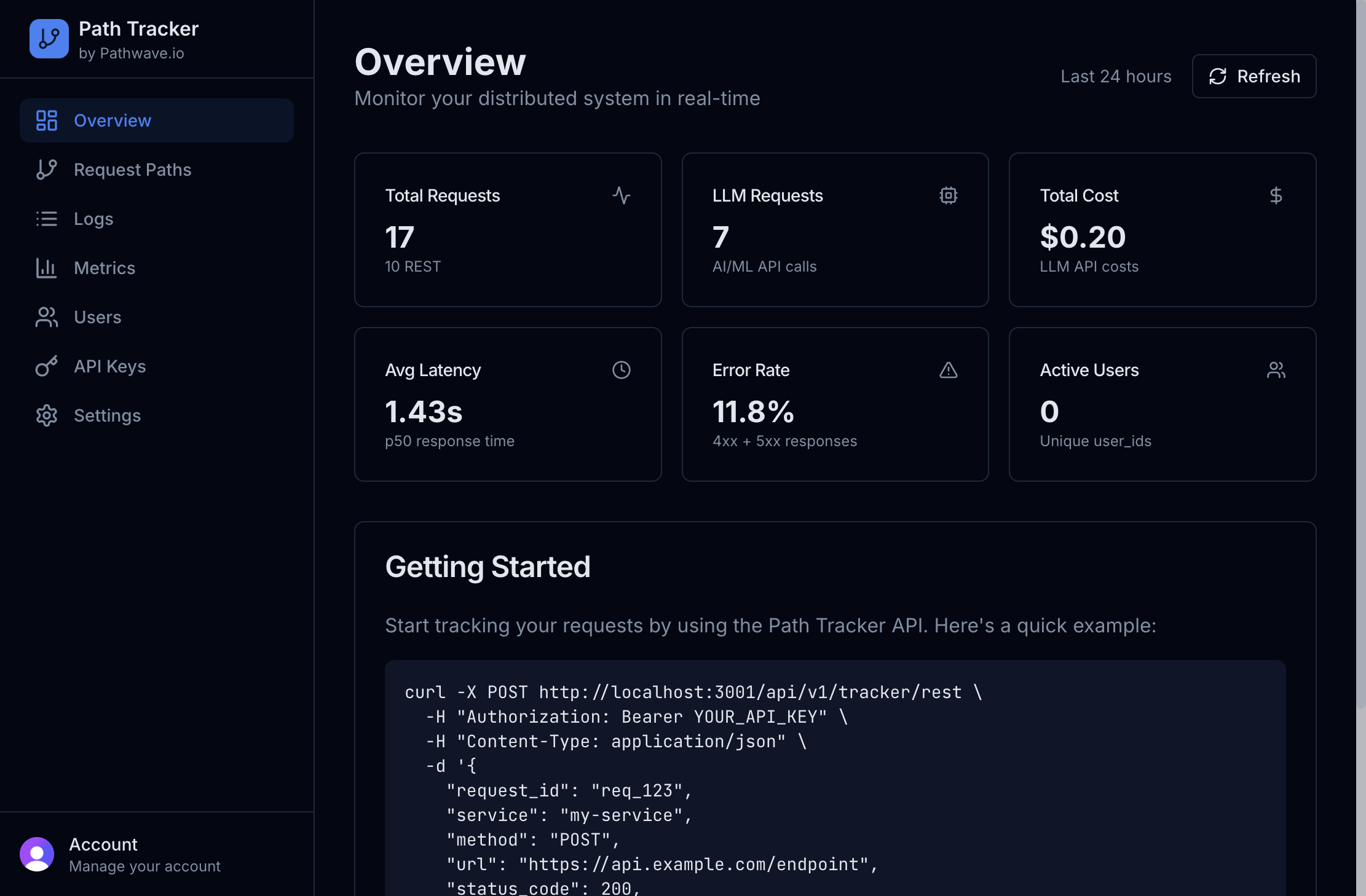Image resolution: width=1366 pixels, height=896 pixels.
Task: Click the Users icon in the sidebar
Action: [47, 317]
